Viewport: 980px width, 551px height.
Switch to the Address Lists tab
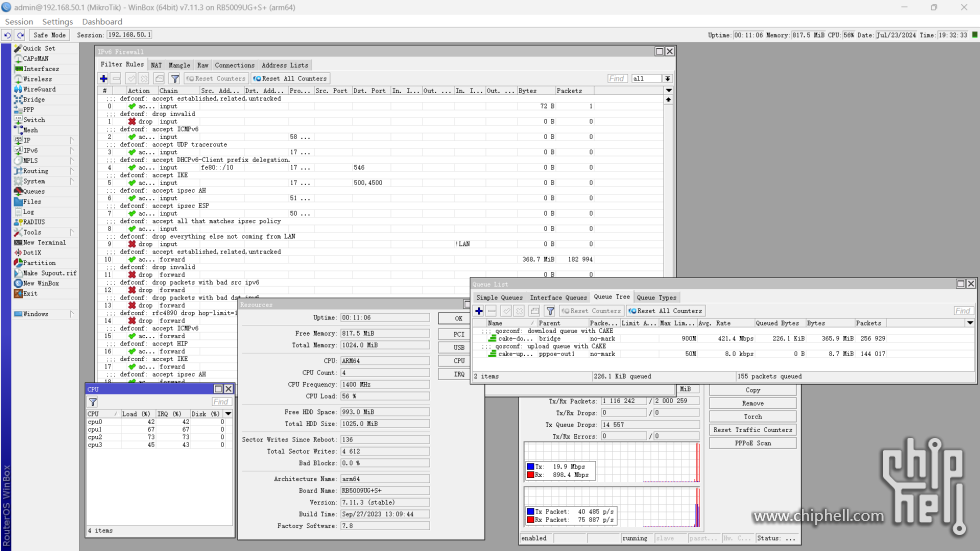(284, 65)
